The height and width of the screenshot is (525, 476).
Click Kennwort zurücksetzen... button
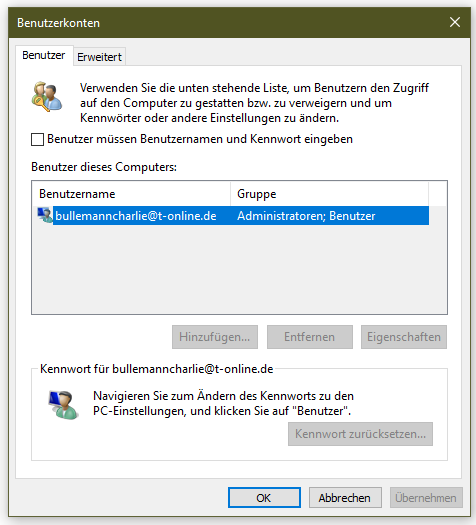point(360,434)
